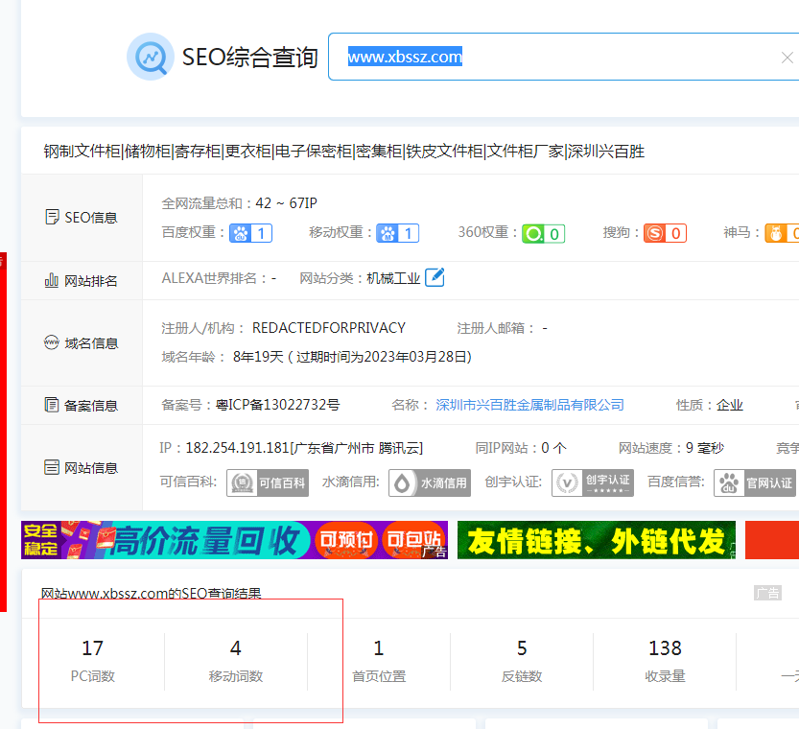799x729 pixels.
Task: Click the 创宇认证 badge
Action: (593, 483)
